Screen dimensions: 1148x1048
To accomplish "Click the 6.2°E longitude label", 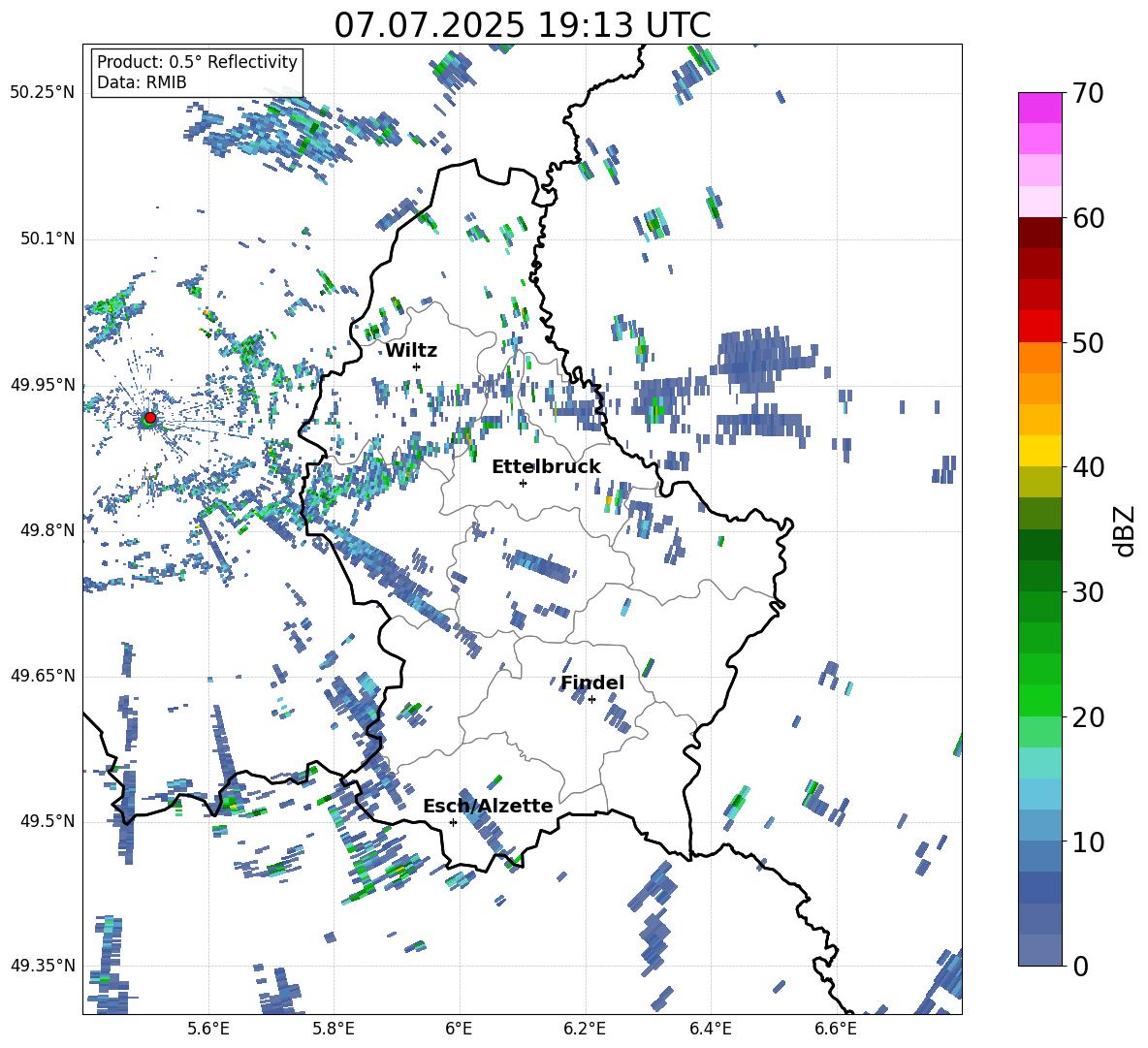I will coord(585,1029).
